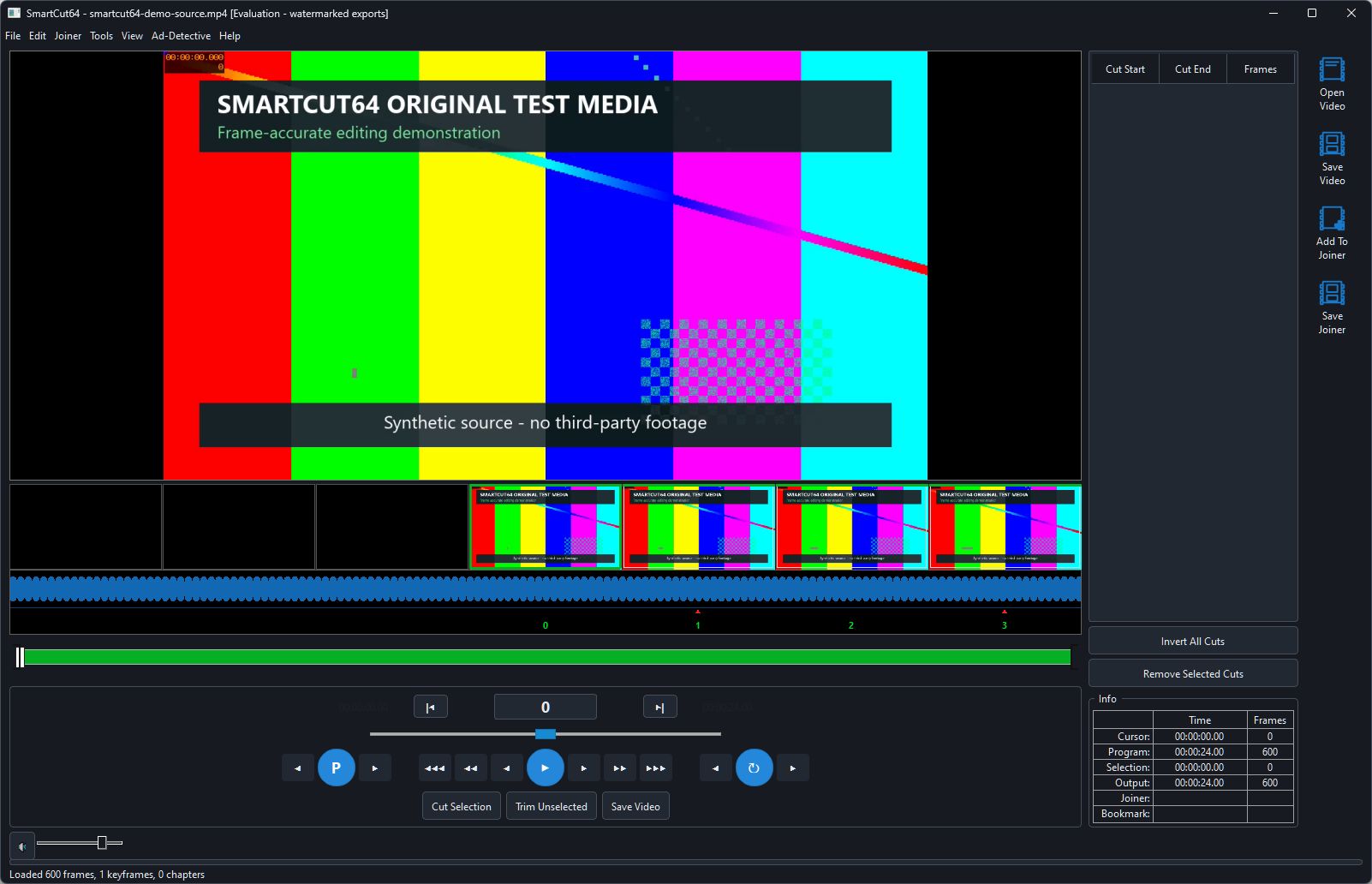Click the volume slider handle
The width and height of the screenshot is (1372, 884).
point(102,843)
